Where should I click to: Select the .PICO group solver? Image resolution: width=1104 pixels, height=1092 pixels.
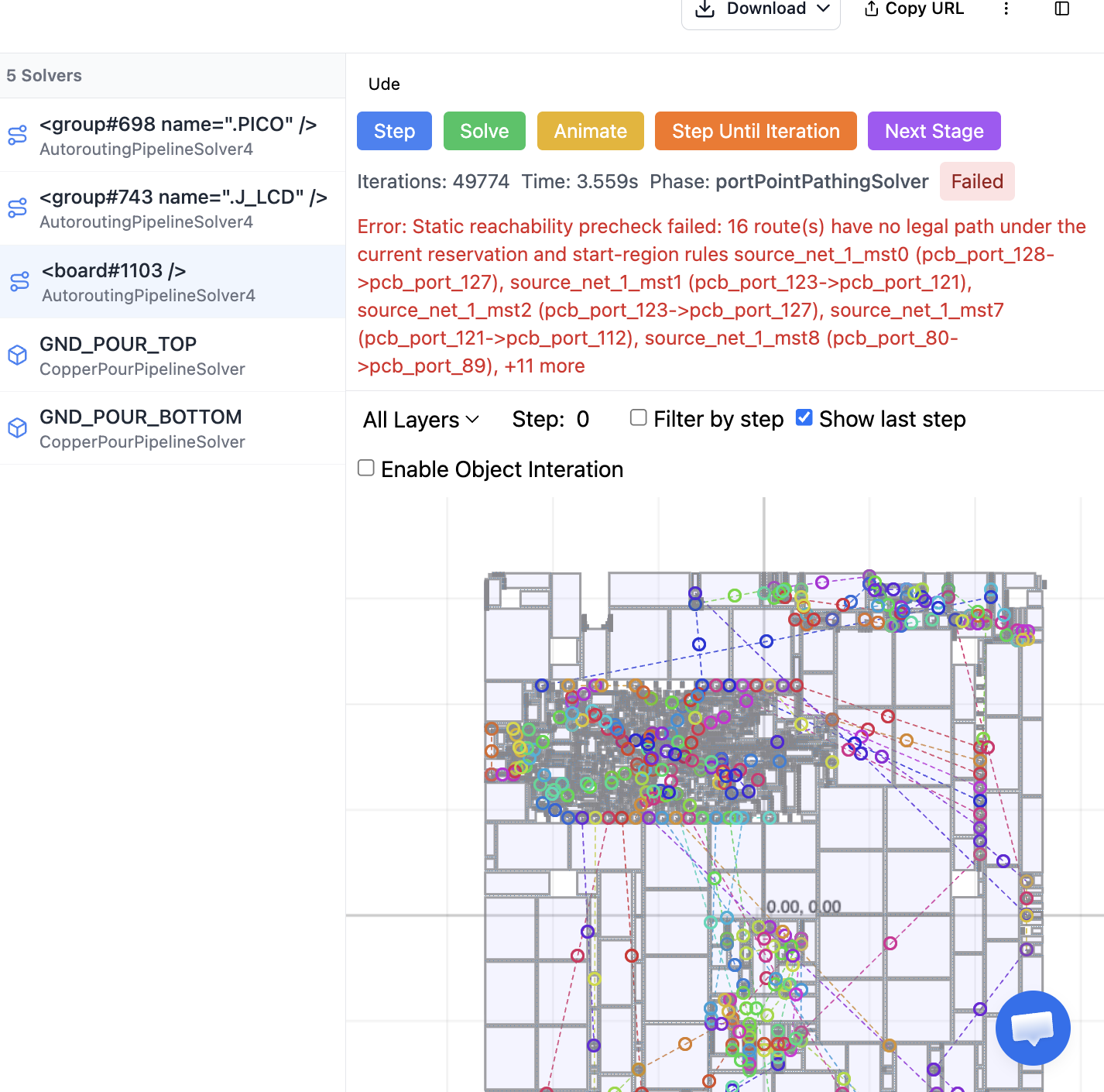tap(173, 136)
